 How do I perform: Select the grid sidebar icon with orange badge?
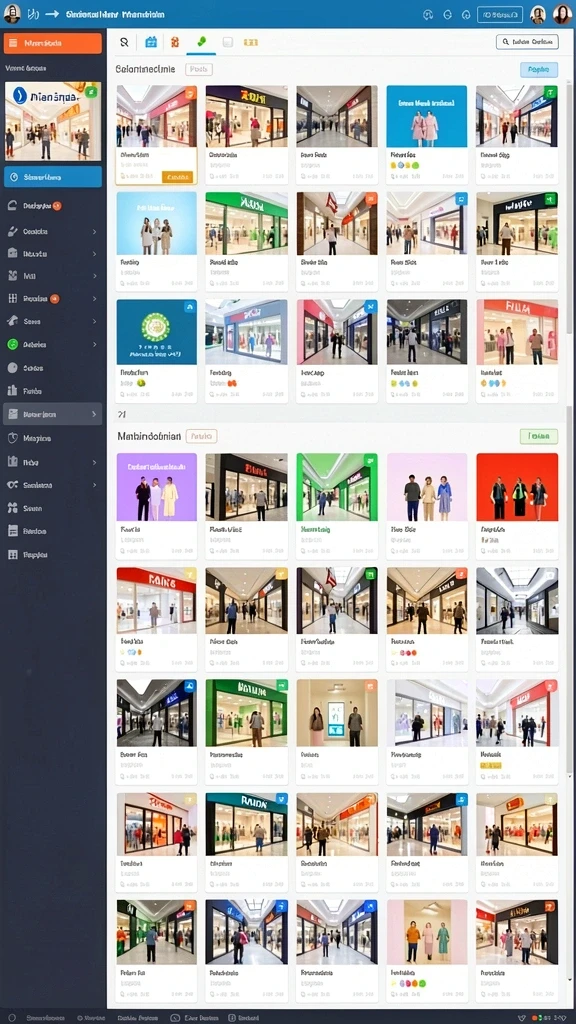[x=12, y=298]
